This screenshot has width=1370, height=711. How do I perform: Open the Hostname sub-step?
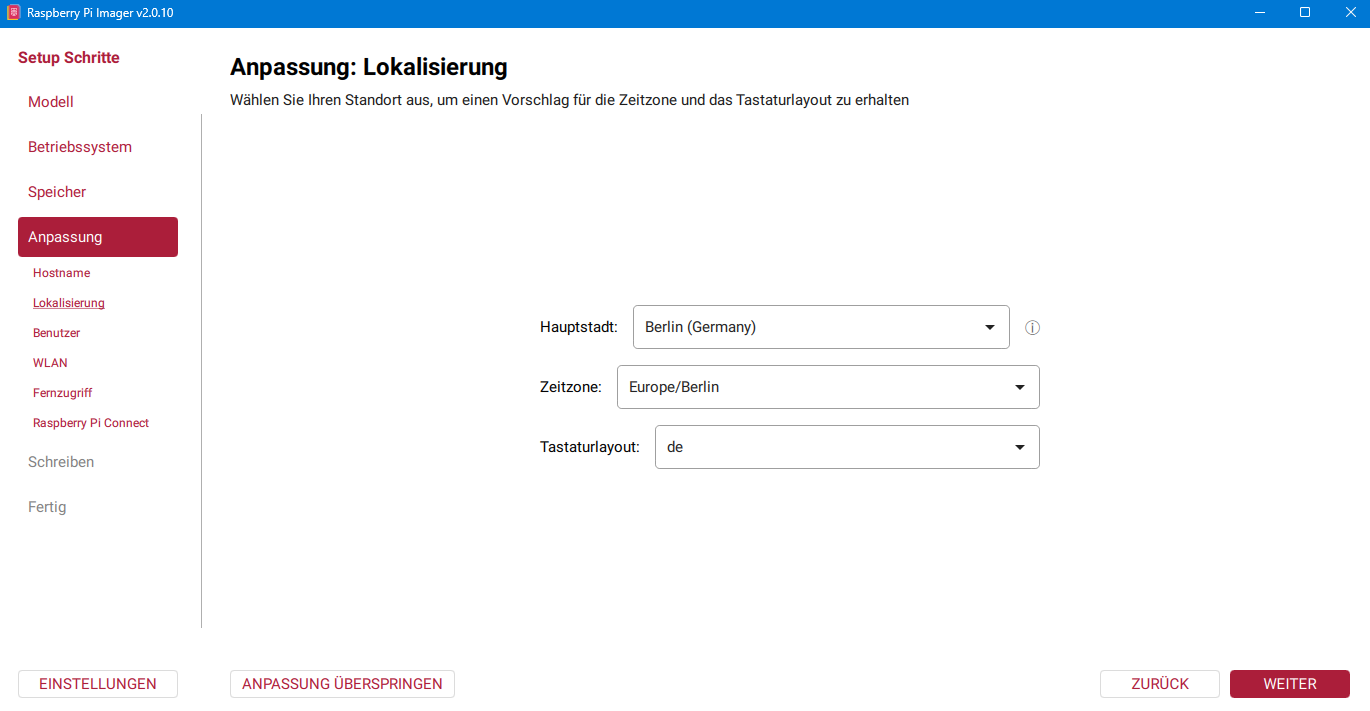point(61,273)
